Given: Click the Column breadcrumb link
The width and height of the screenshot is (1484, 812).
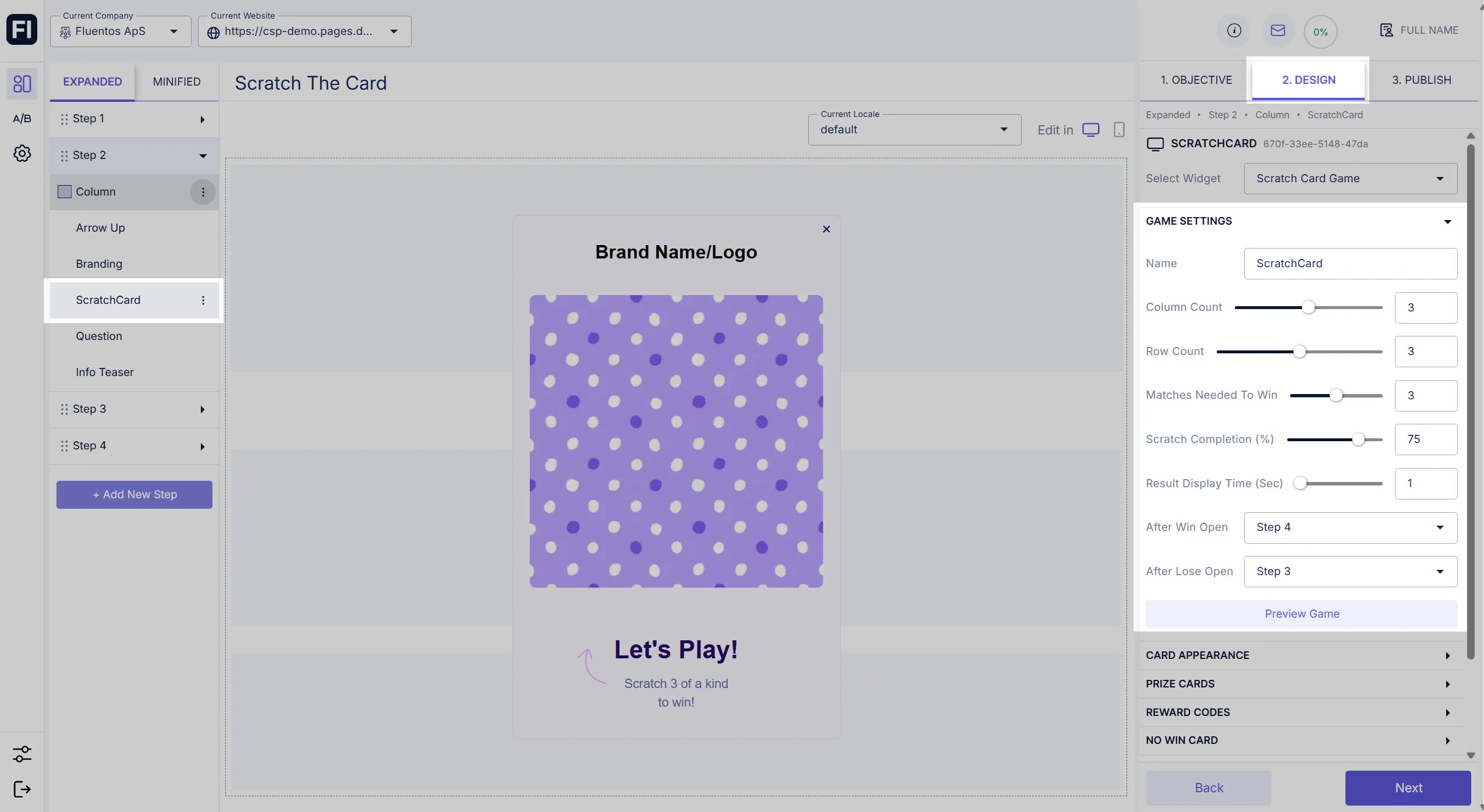Looking at the screenshot, I should (x=1272, y=115).
